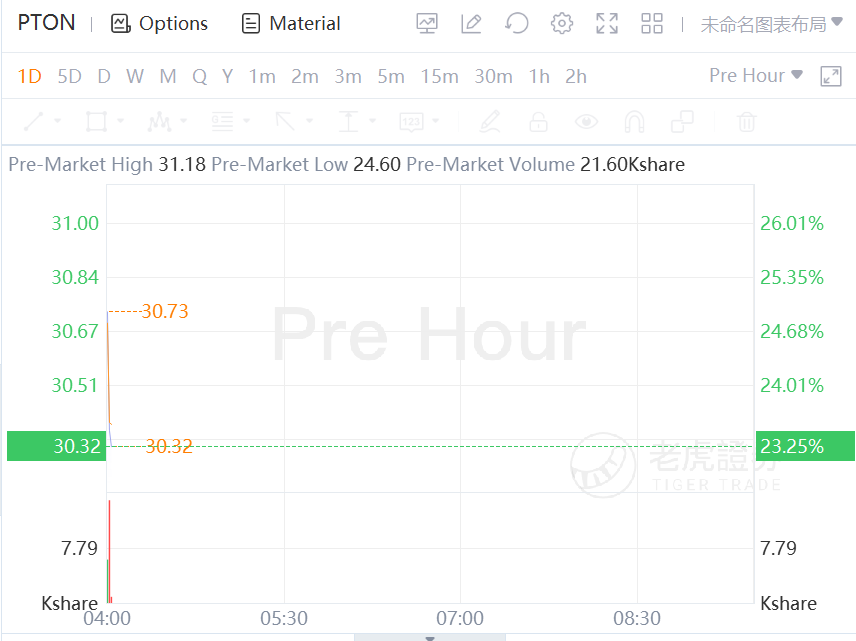The image size is (856, 641).
Task: Switch to the 5D timeframe tab
Action: [x=69, y=76]
